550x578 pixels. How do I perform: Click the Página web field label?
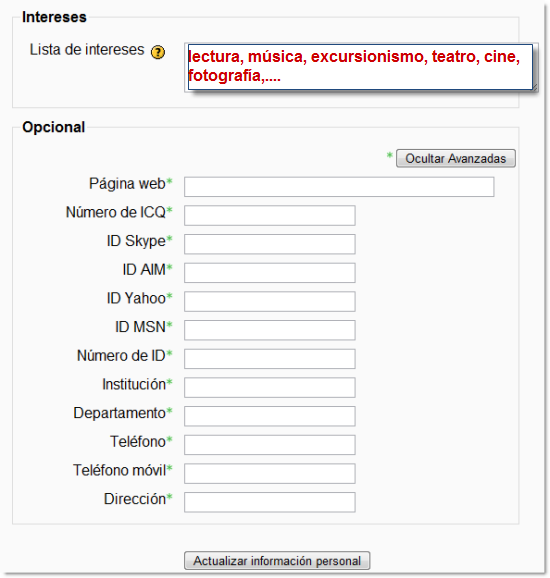pyautogui.click(x=127, y=184)
